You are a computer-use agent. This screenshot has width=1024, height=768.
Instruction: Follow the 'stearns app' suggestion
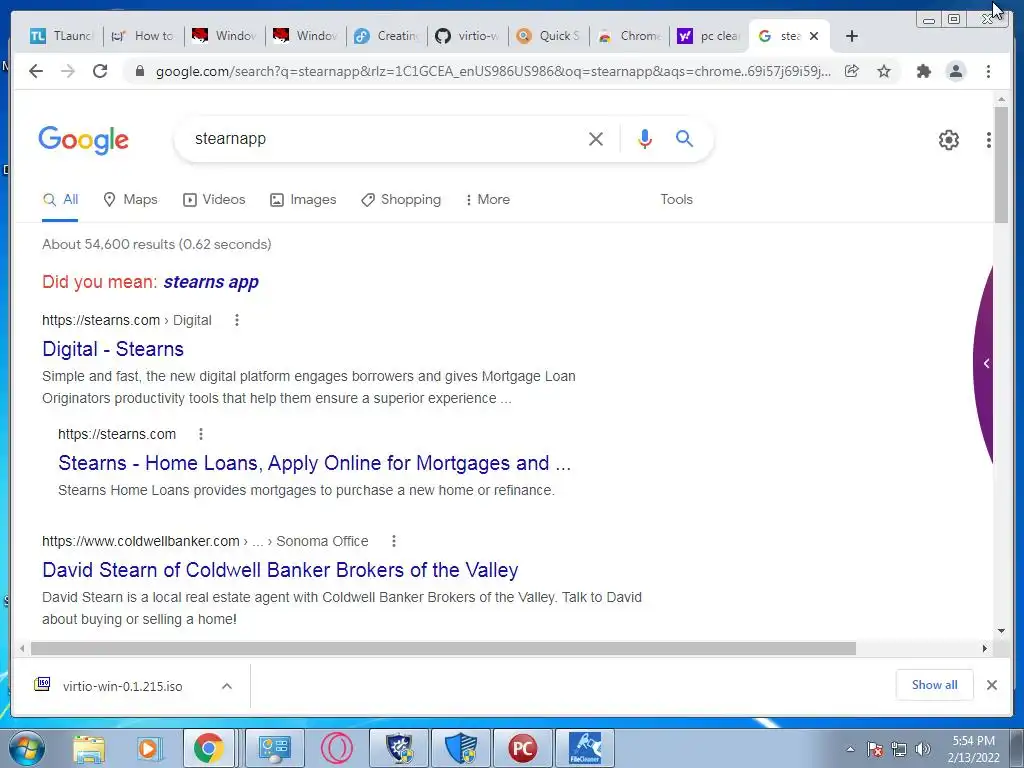pos(211,281)
